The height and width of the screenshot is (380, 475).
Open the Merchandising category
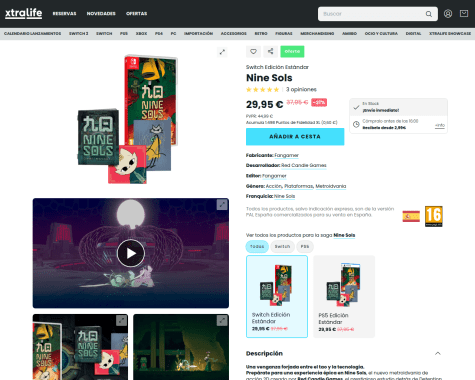coord(317,34)
